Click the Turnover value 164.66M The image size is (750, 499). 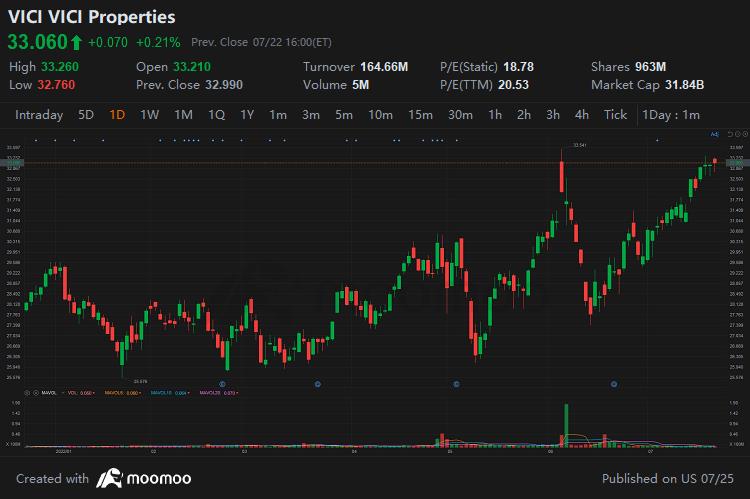[384, 67]
